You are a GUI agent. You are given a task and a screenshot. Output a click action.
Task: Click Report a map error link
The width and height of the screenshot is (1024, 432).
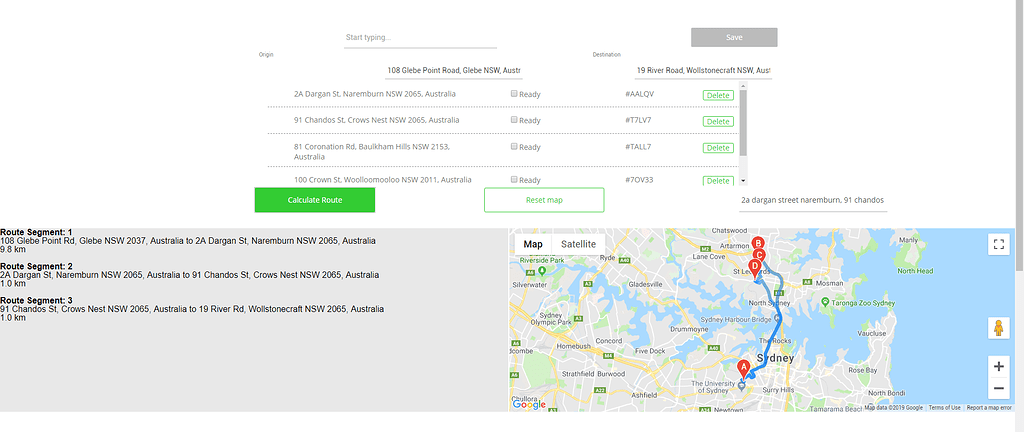coord(989,408)
